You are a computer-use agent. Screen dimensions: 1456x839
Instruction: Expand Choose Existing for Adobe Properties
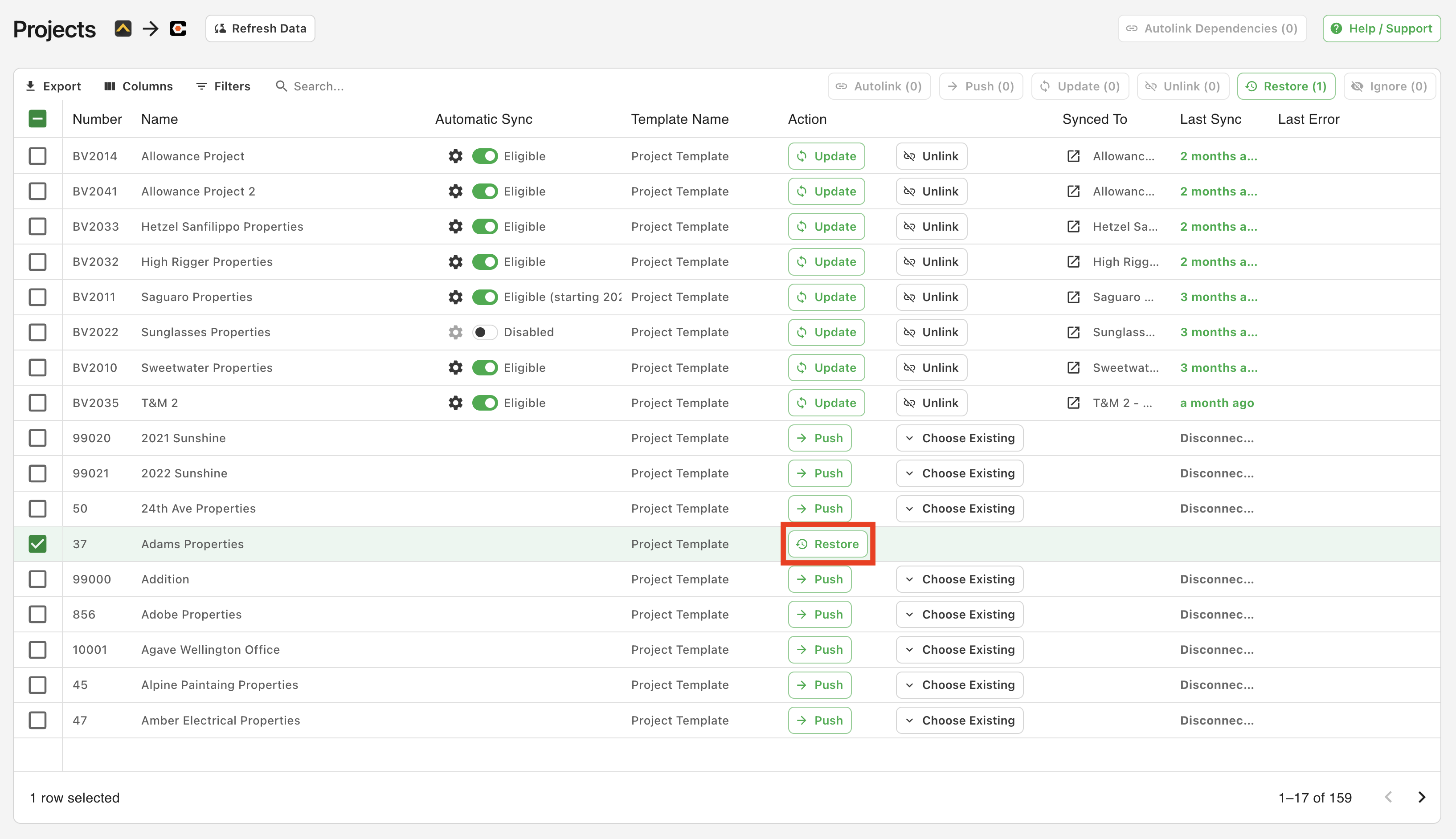tap(960, 614)
